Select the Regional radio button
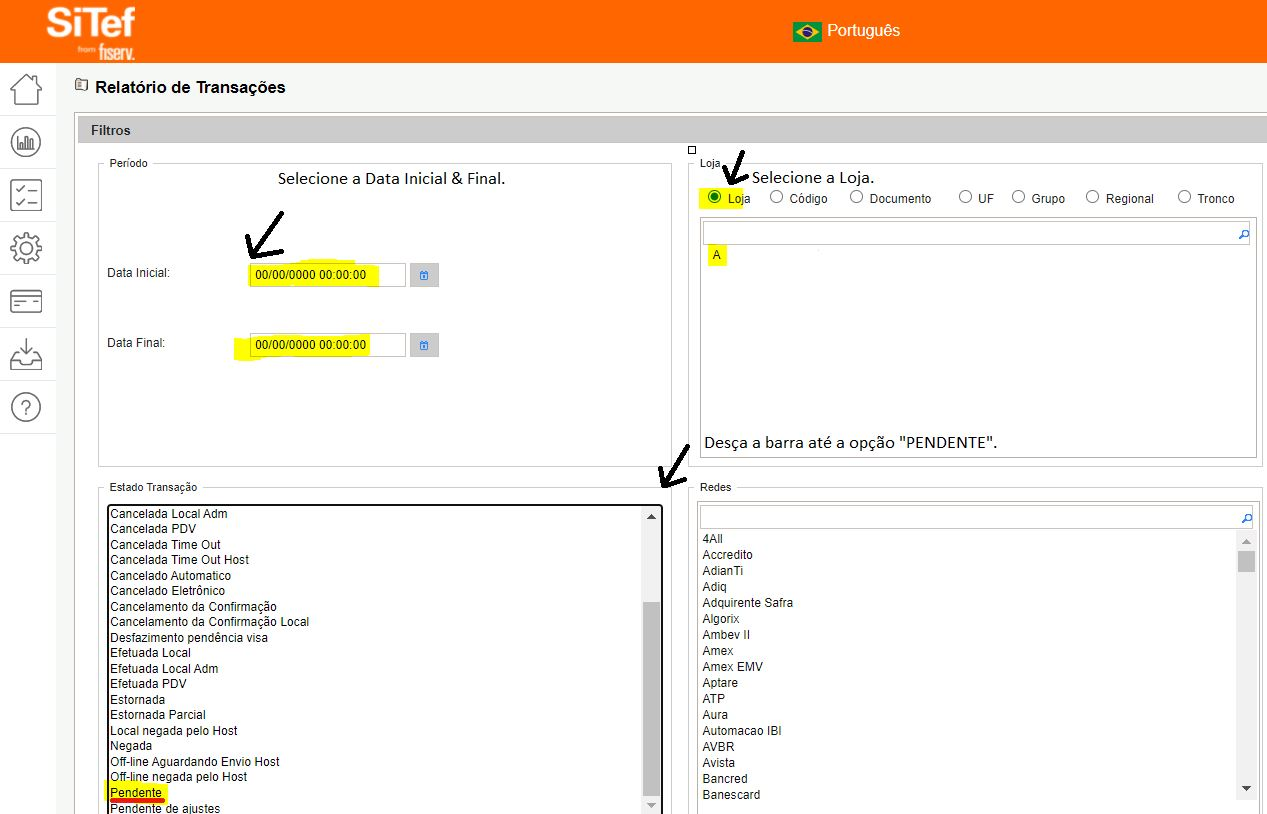 point(1093,197)
